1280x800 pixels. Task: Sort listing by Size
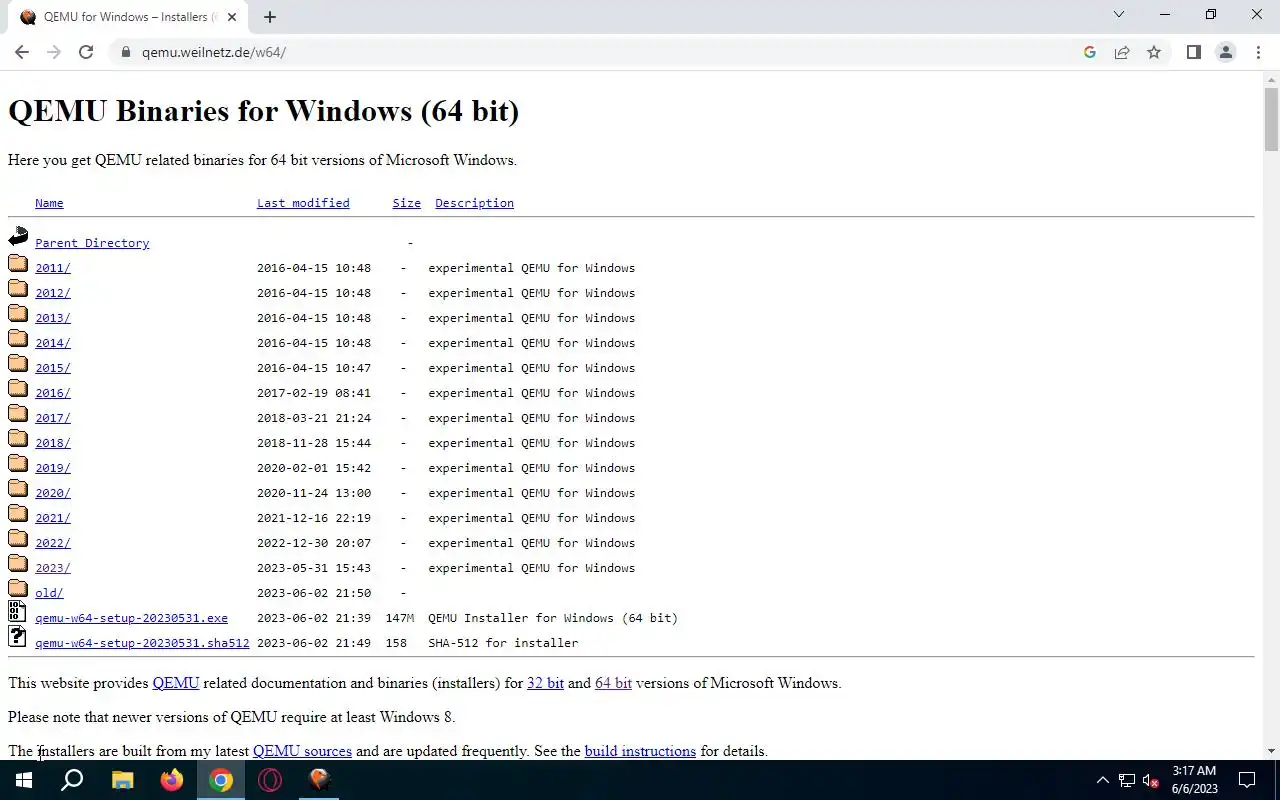(x=406, y=203)
